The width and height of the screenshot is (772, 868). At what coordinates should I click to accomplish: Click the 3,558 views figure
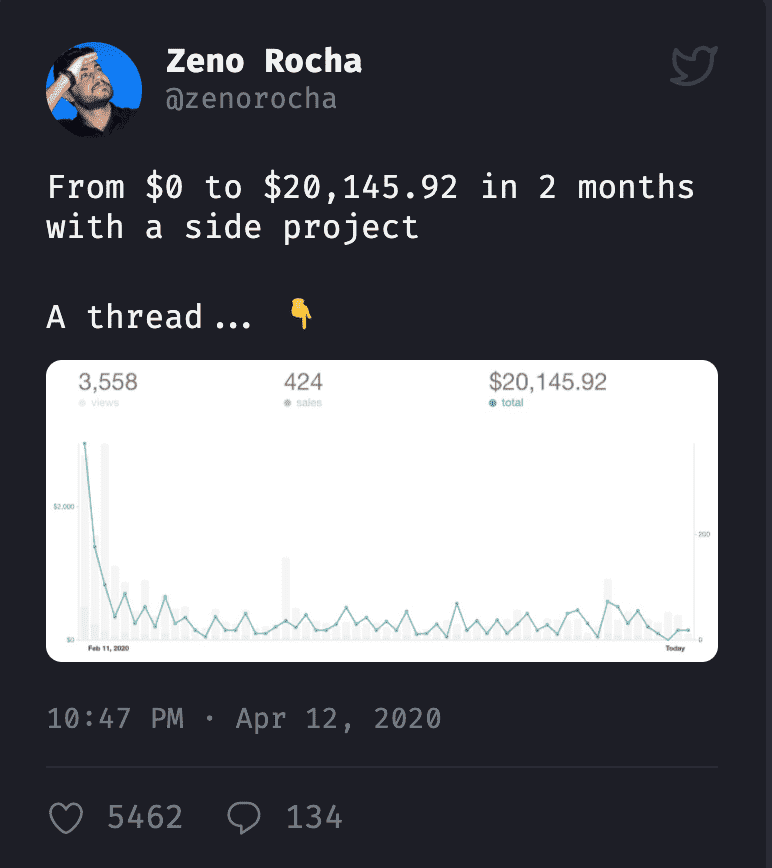(x=108, y=381)
